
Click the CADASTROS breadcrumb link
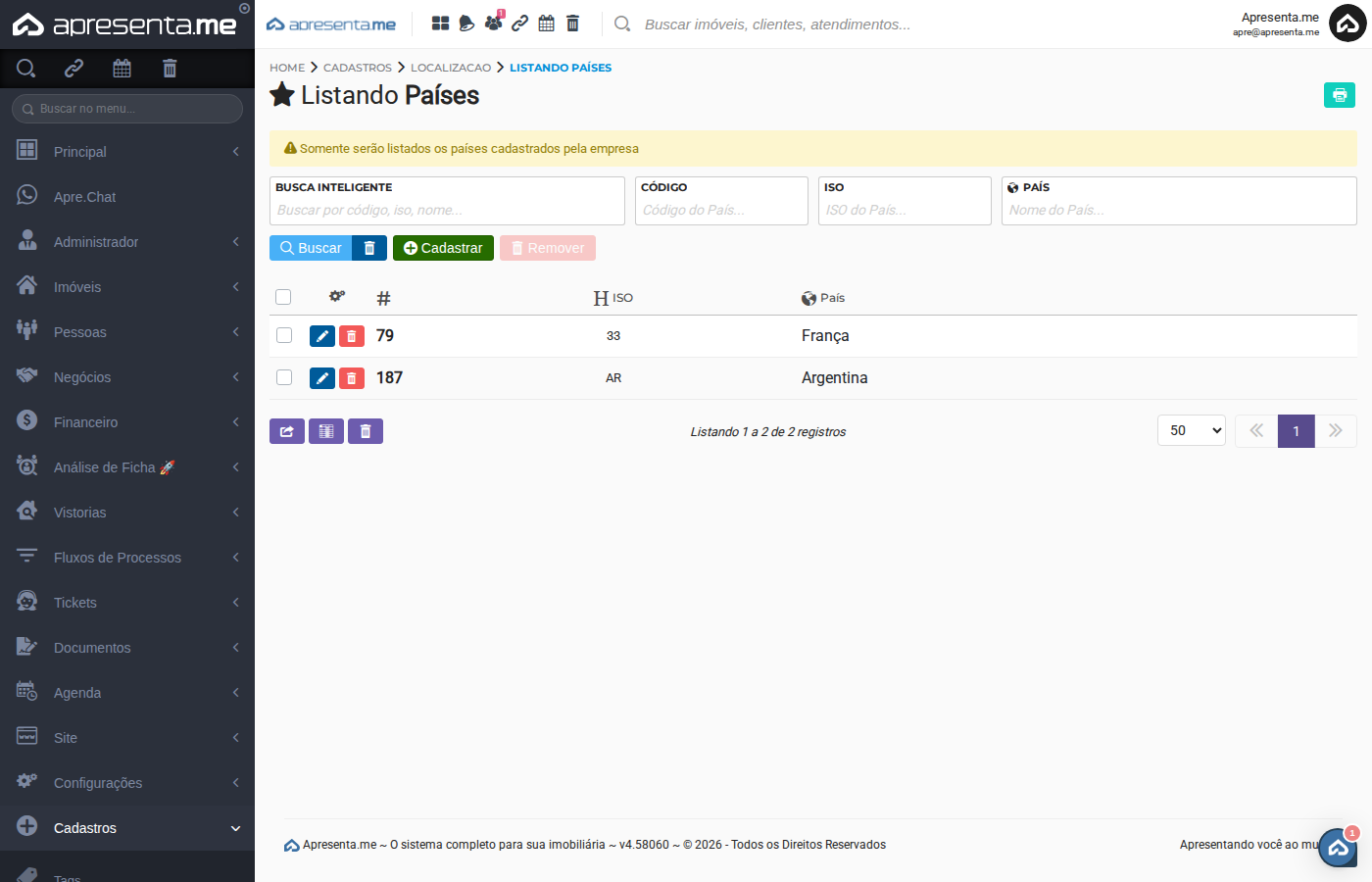(x=357, y=68)
